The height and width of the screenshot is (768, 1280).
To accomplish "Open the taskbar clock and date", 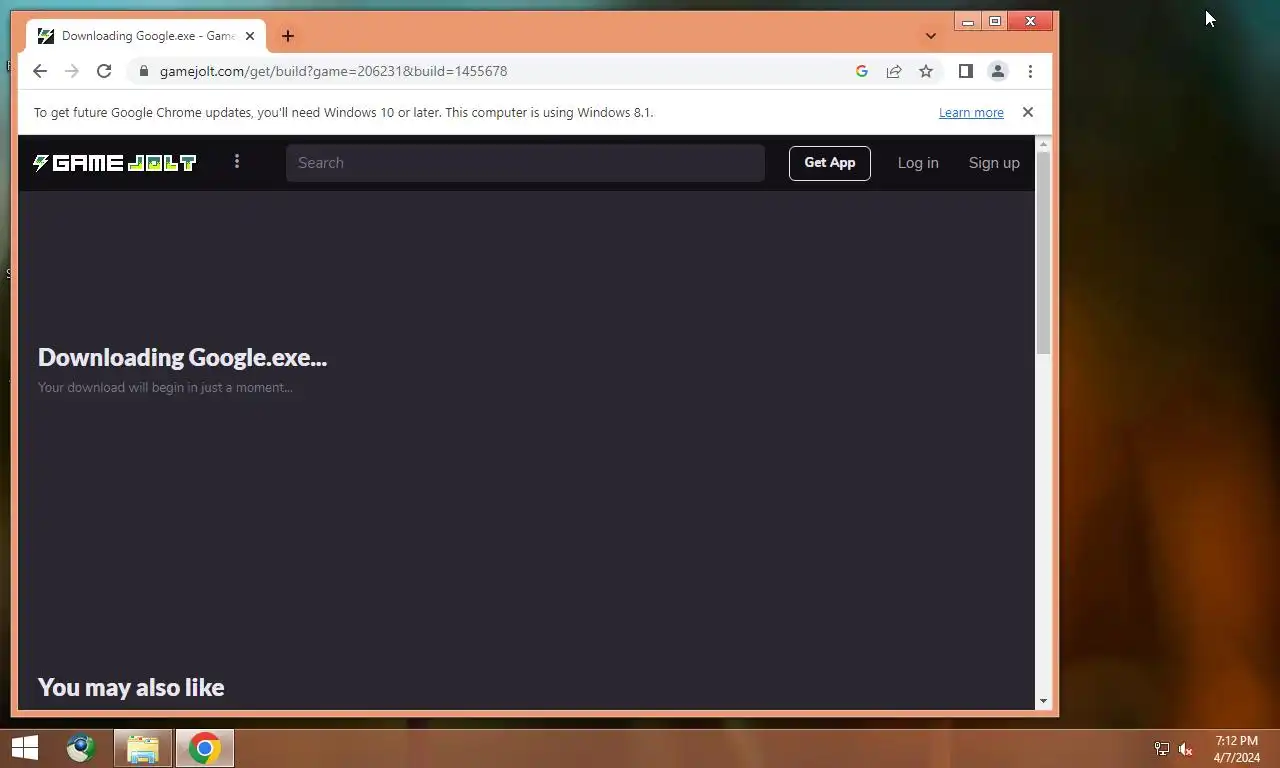I will click(x=1237, y=749).
